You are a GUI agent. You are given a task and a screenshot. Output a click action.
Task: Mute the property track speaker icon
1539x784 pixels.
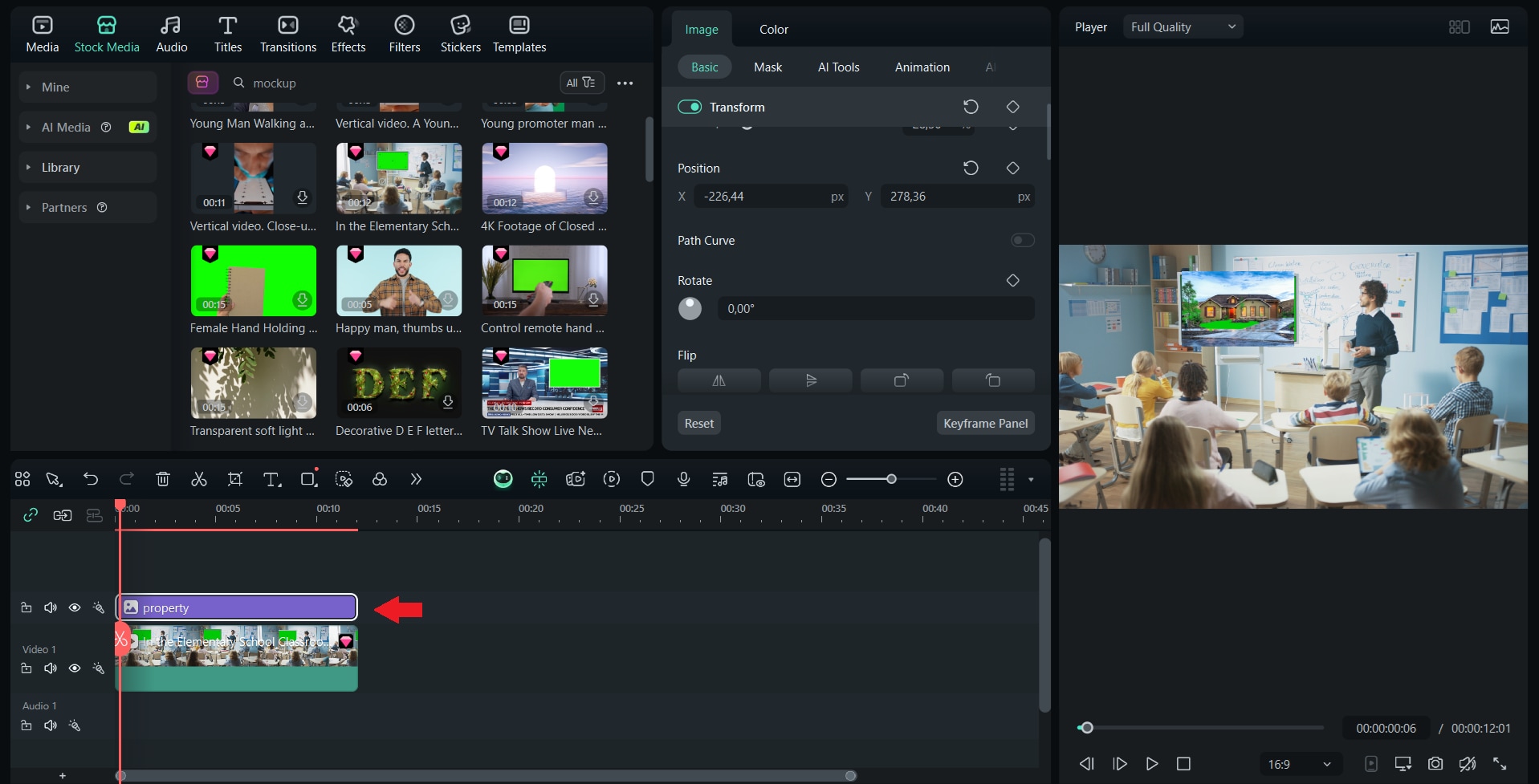click(51, 607)
